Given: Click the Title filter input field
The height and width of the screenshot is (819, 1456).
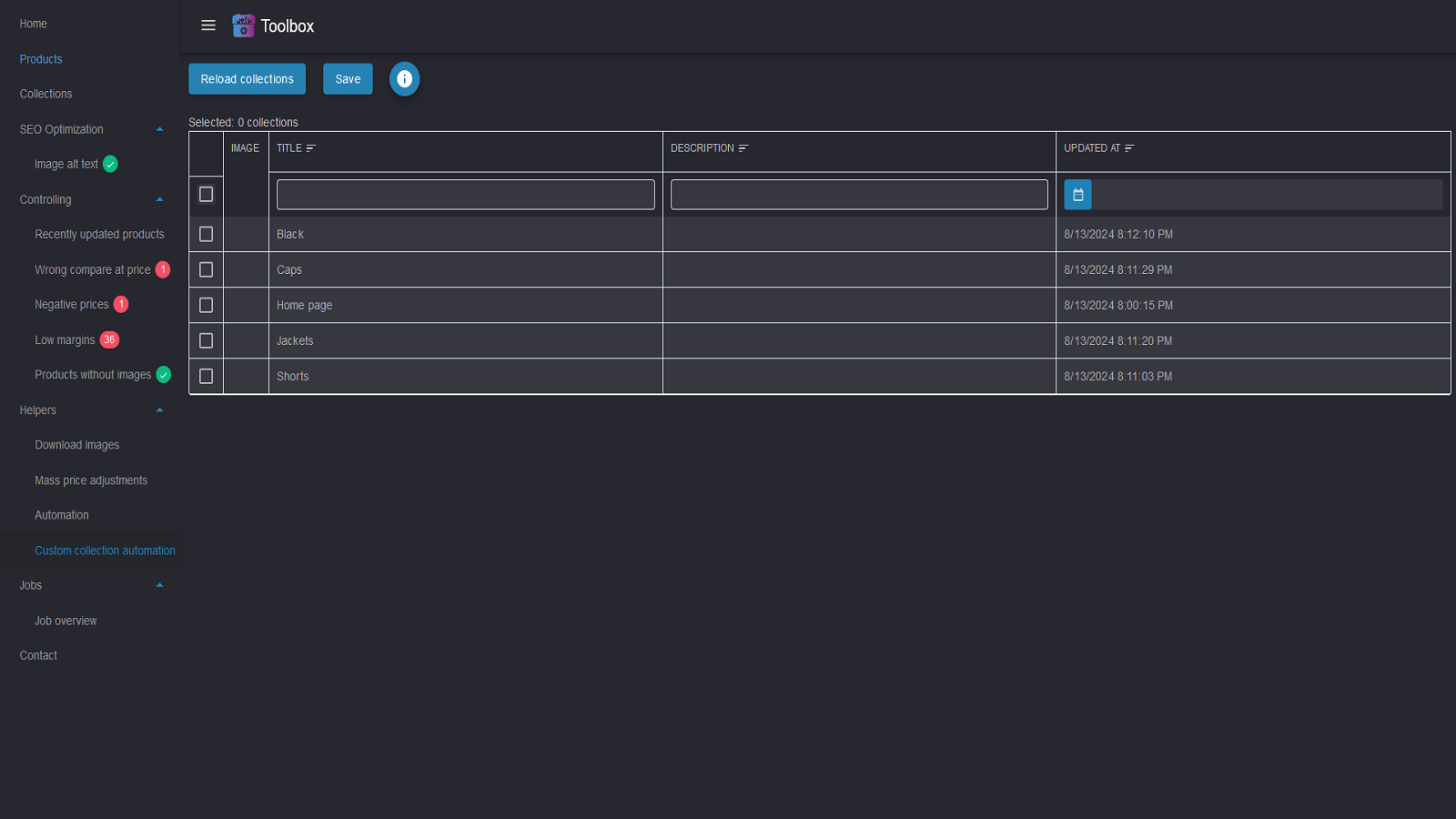Looking at the screenshot, I should pyautogui.click(x=465, y=194).
